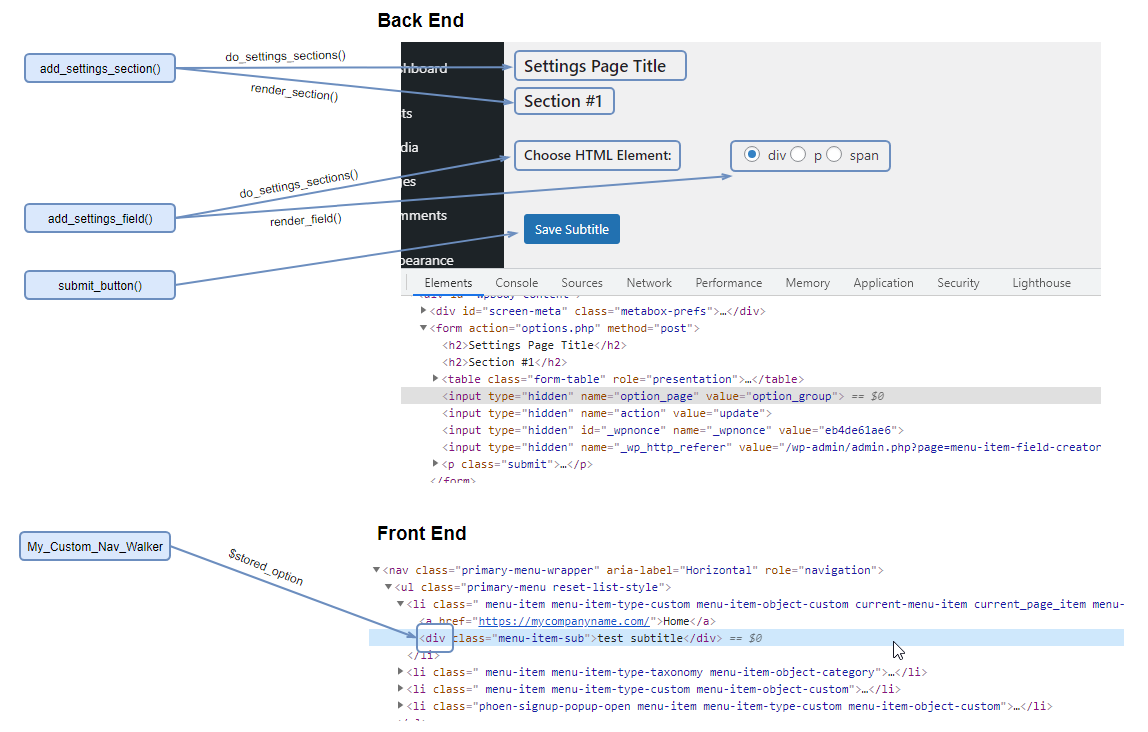Switch to the Elements tab in DevTools
Viewport: 1148px width, 732px height.
click(x=448, y=283)
